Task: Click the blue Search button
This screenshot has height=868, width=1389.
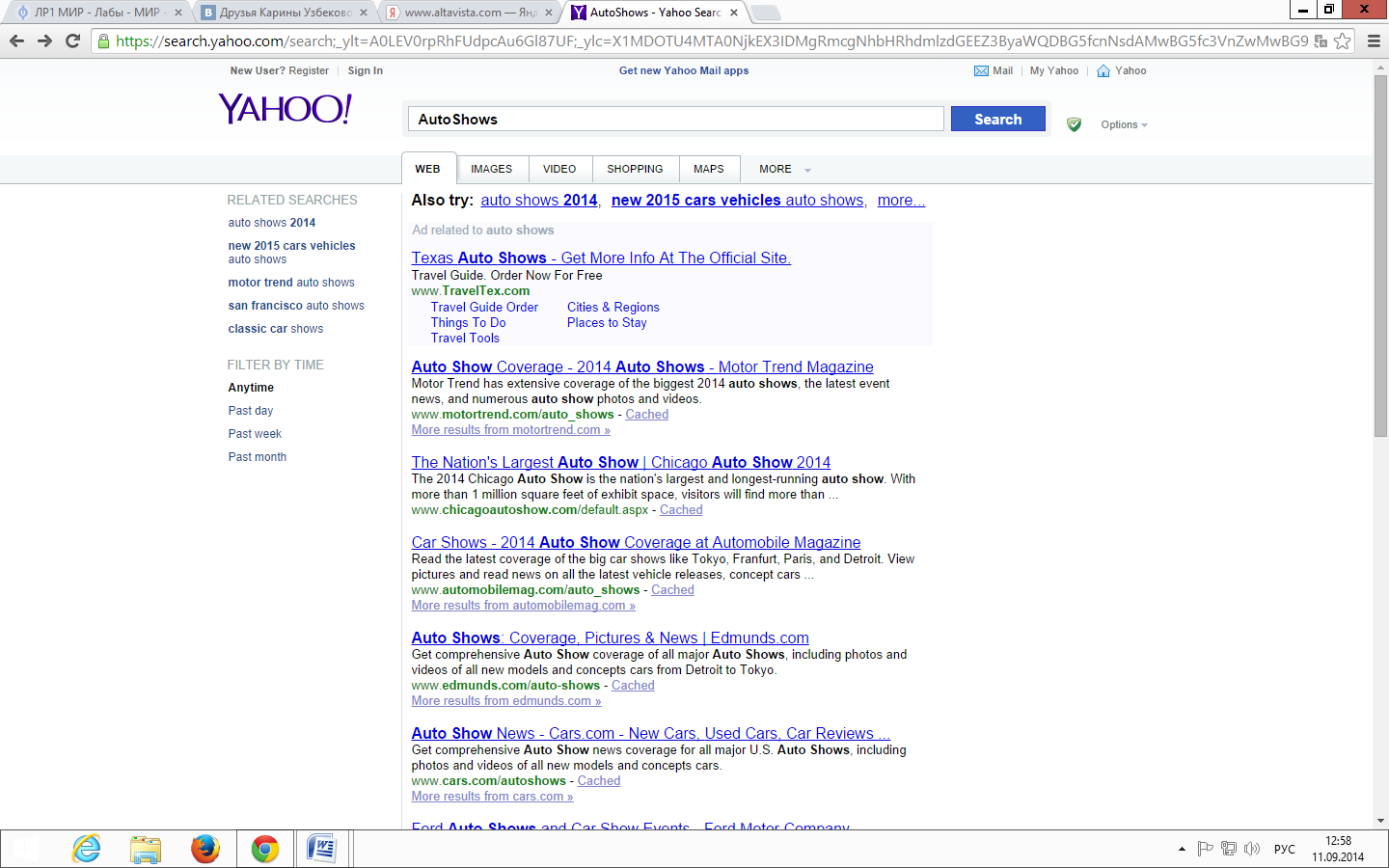Action: (998, 119)
